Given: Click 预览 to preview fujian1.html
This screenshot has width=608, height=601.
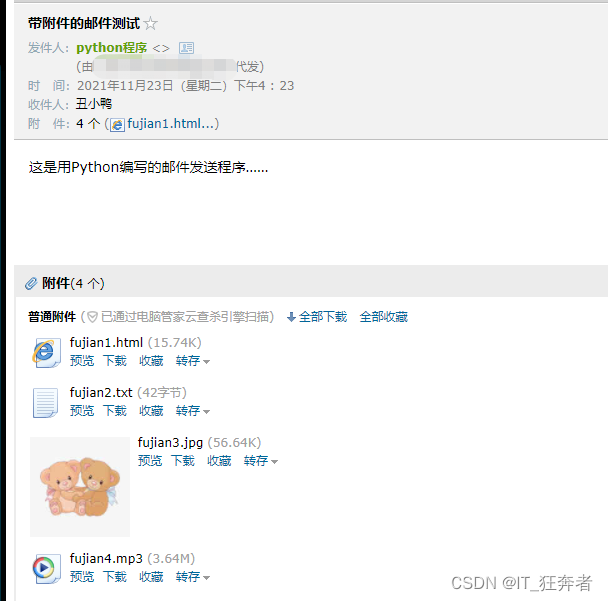Looking at the screenshot, I should point(82,361).
